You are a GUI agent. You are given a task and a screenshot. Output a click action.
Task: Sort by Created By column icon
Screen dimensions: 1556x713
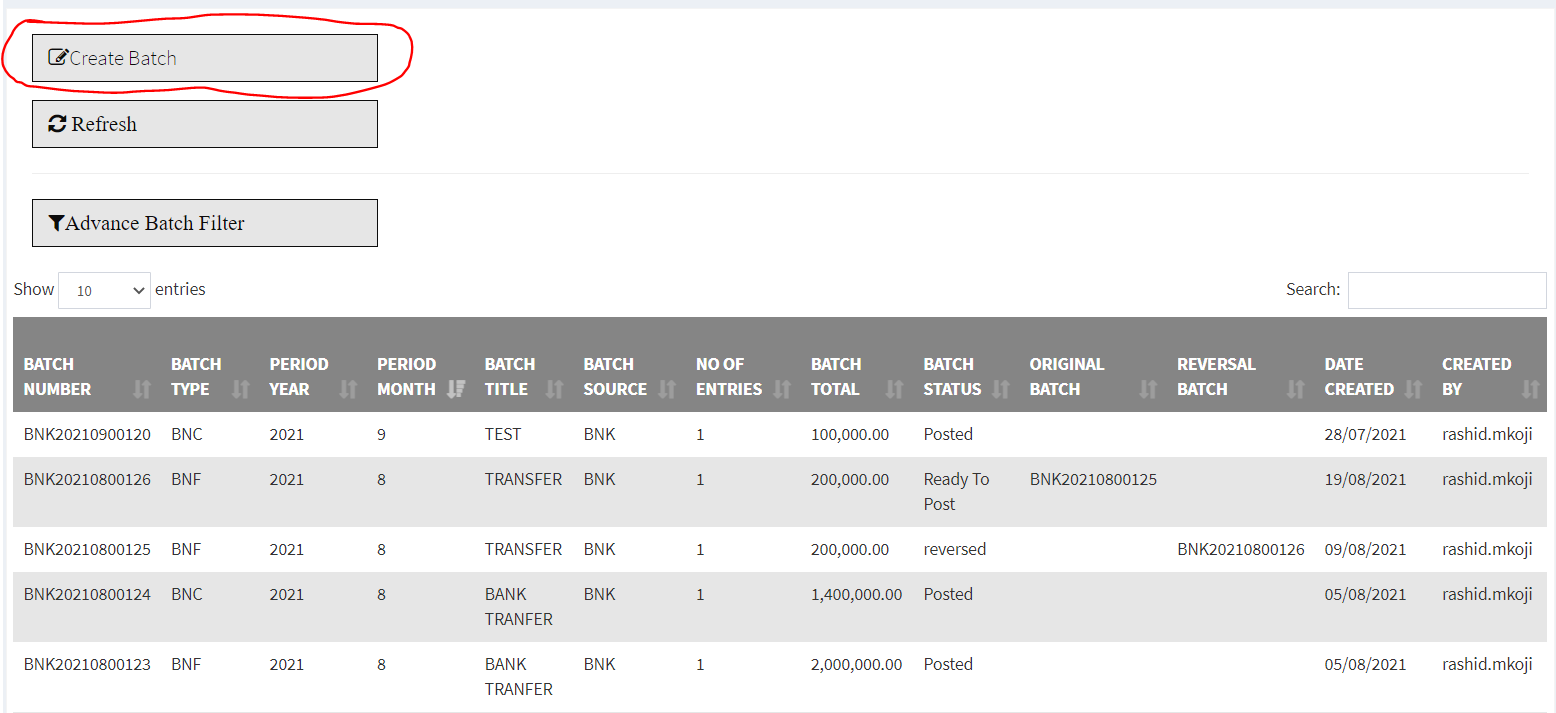1531,389
